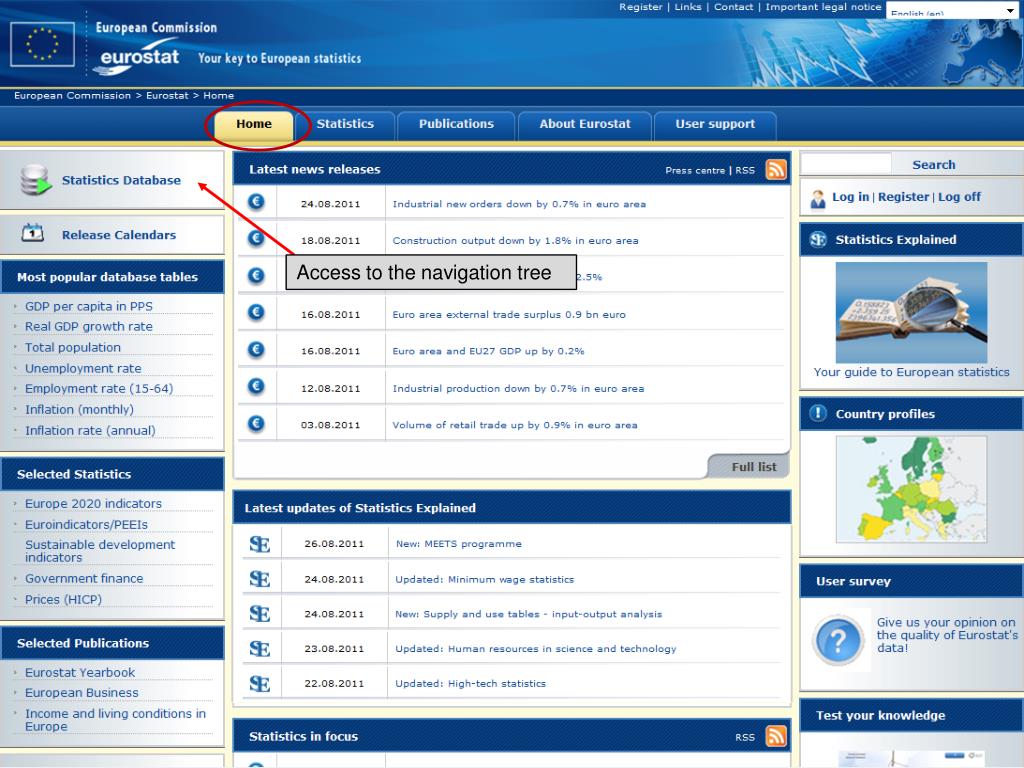Viewport: 1024px width, 768px height.
Task: Click the Register link in top bar
Action: pyautogui.click(x=641, y=7)
